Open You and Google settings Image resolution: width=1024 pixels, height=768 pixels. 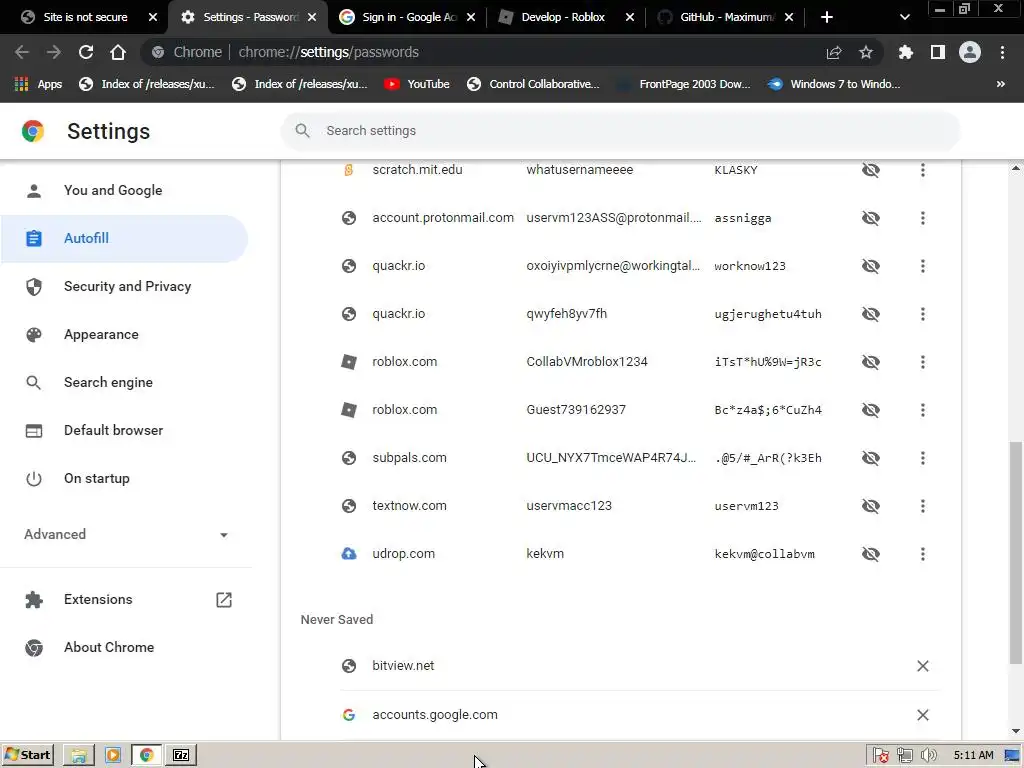(124, 190)
